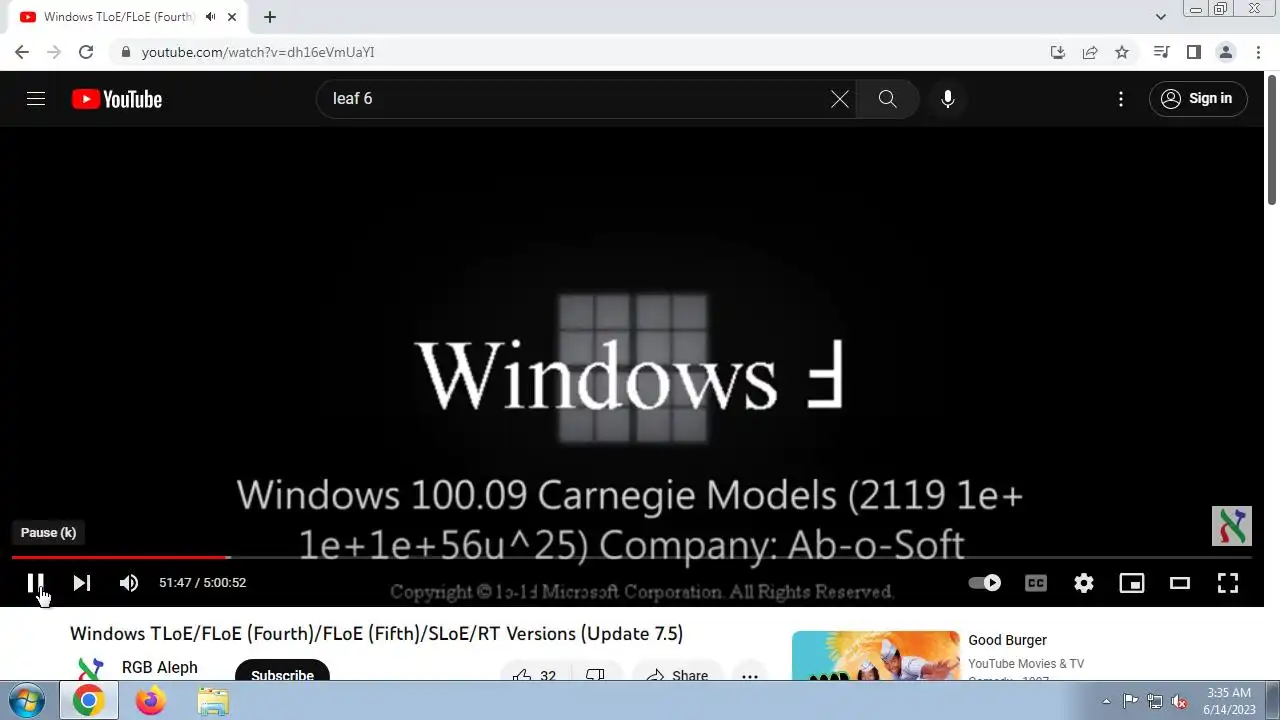The height and width of the screenshot is (720, 1280).
Task: Like the video with 32 likes
Action: (x=535, y=672)
